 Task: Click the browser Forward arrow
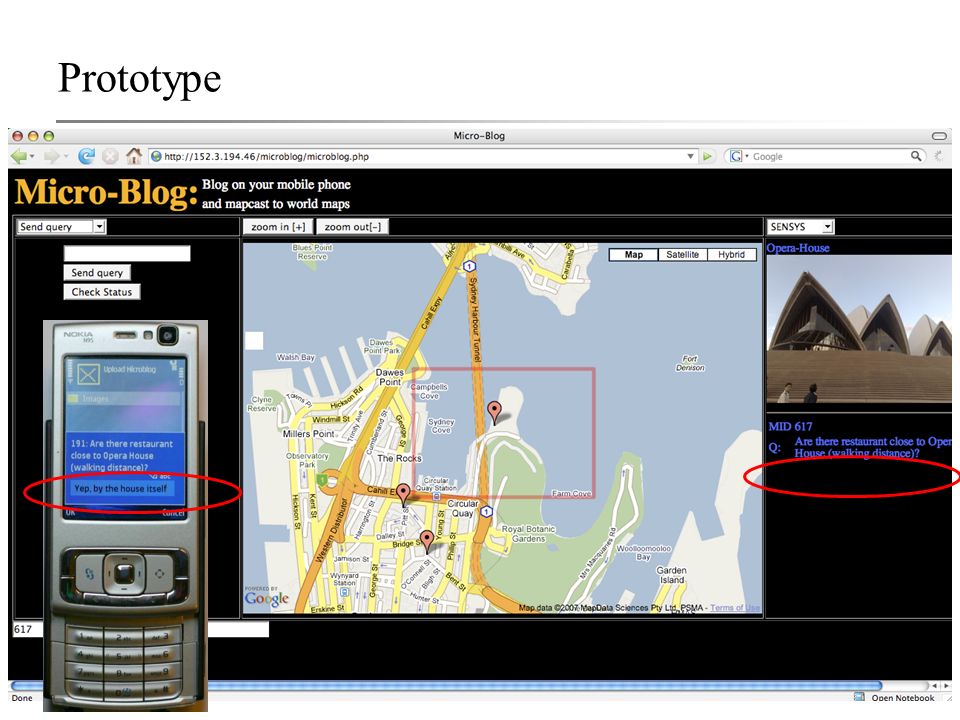51,157
